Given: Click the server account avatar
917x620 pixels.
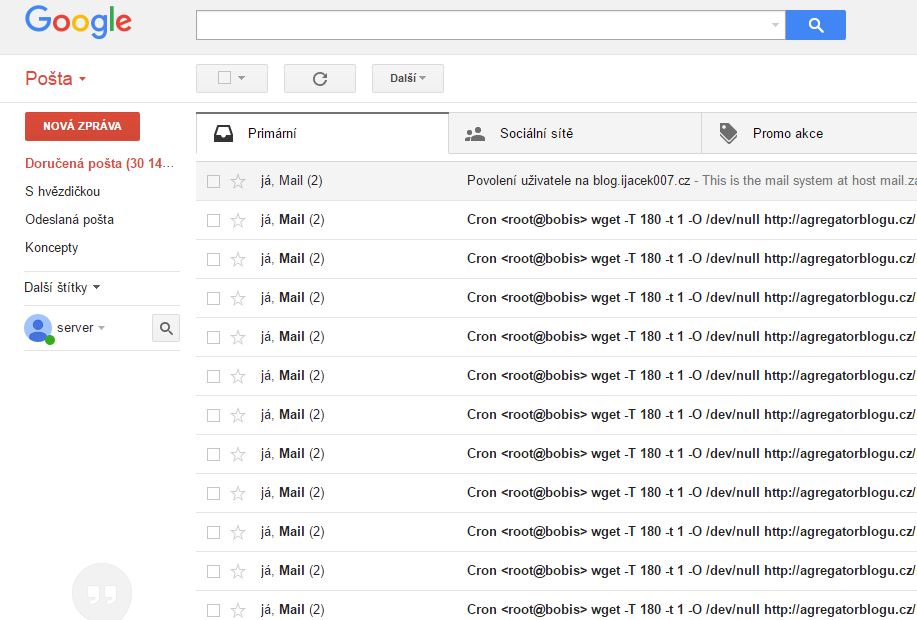Looking at the screenshot, I should pos(38,328).
